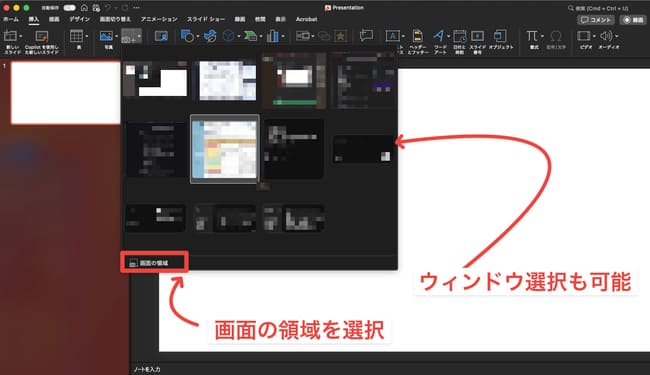
Task: Open the Acrobat tab
Action: pyautogui.click(x=306, y=19)
